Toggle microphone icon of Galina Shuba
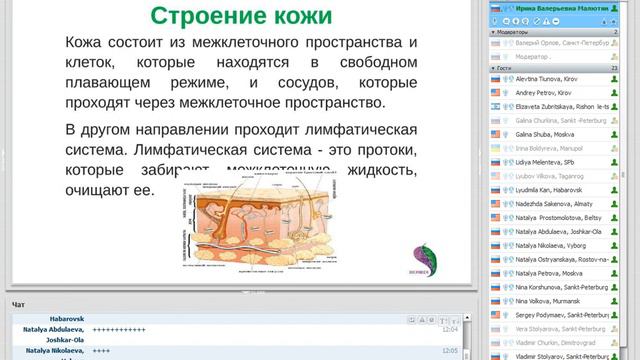640x360 pixels. pyautogui.click(x=506, y=135)
